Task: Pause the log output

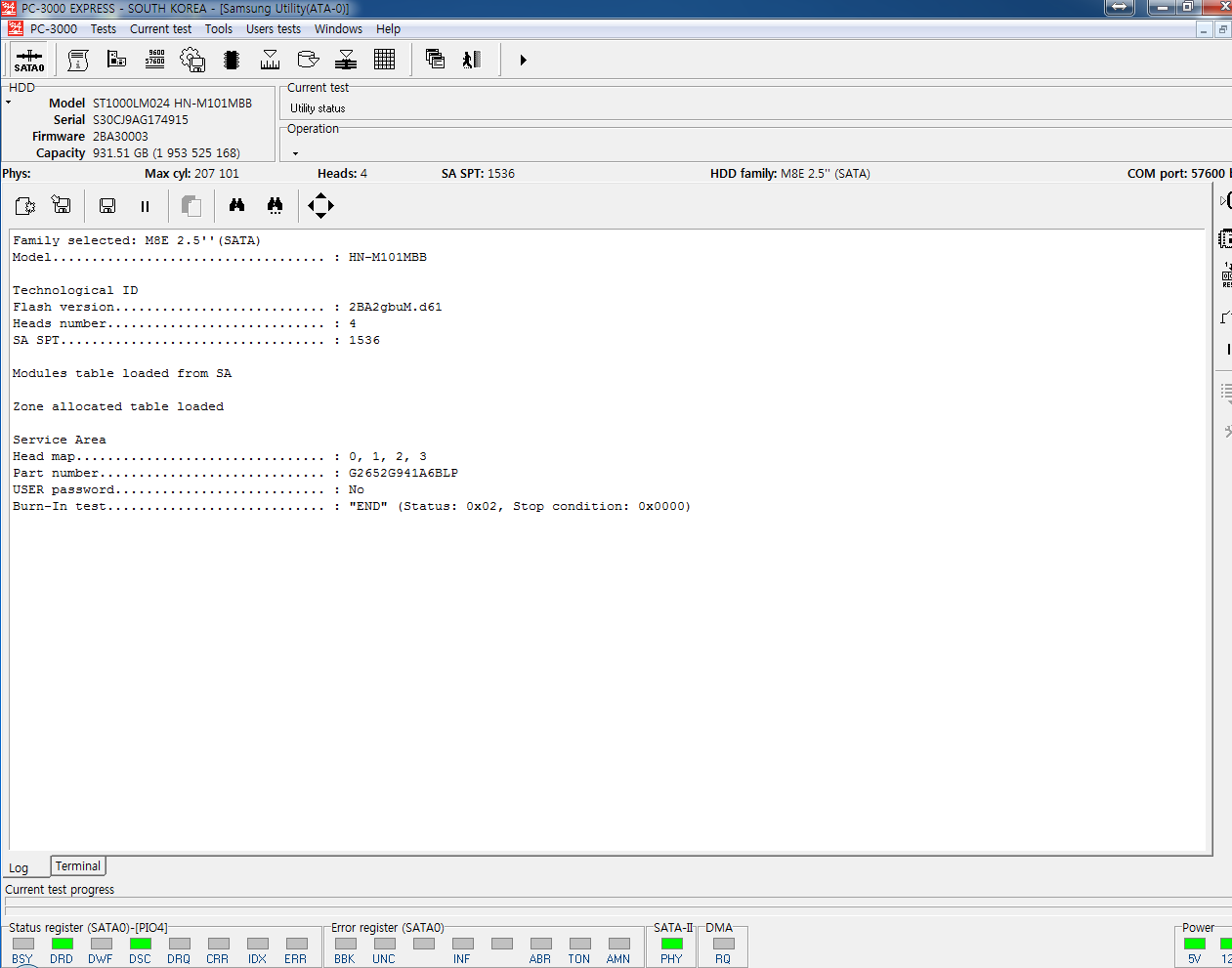Action: coord(146,206)
